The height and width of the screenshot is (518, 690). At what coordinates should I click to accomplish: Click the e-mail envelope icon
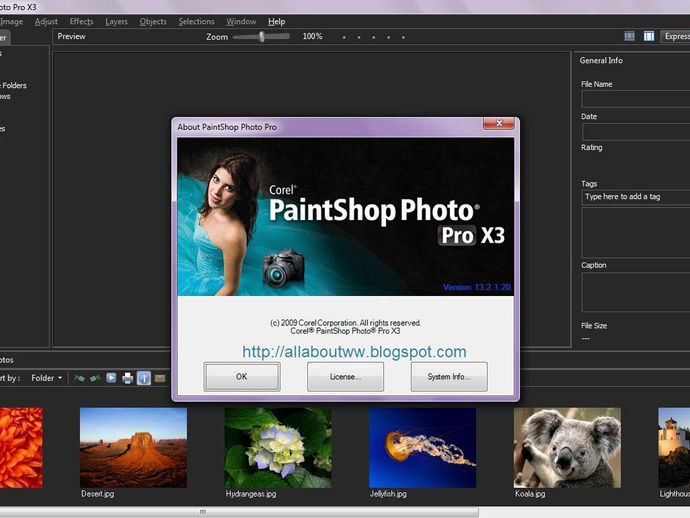pos(160,378)
